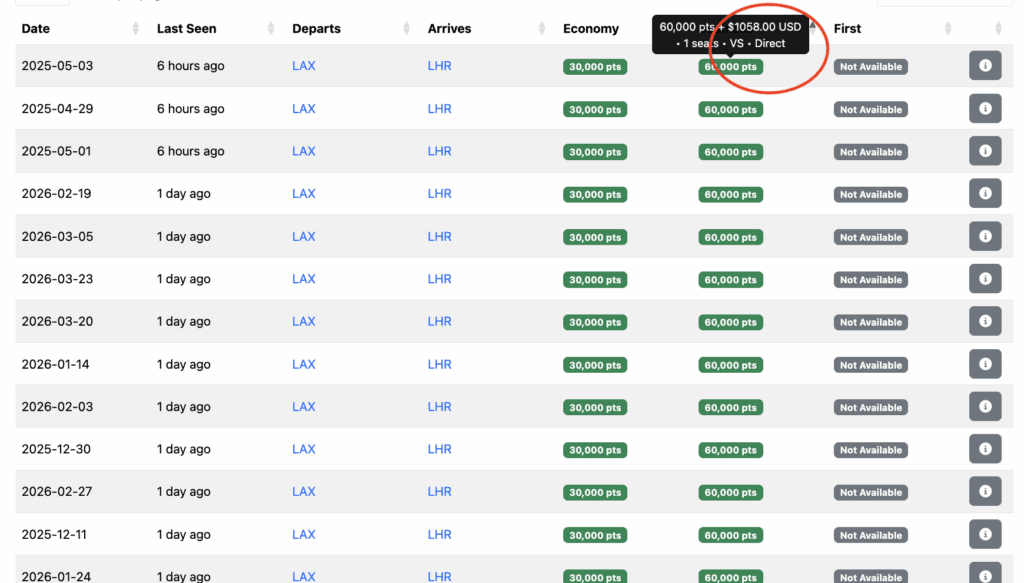The height and width of the screenshot is (583, 1024).
Task: Open the info icon on the 2025-12-30 row
Action: 985,449
